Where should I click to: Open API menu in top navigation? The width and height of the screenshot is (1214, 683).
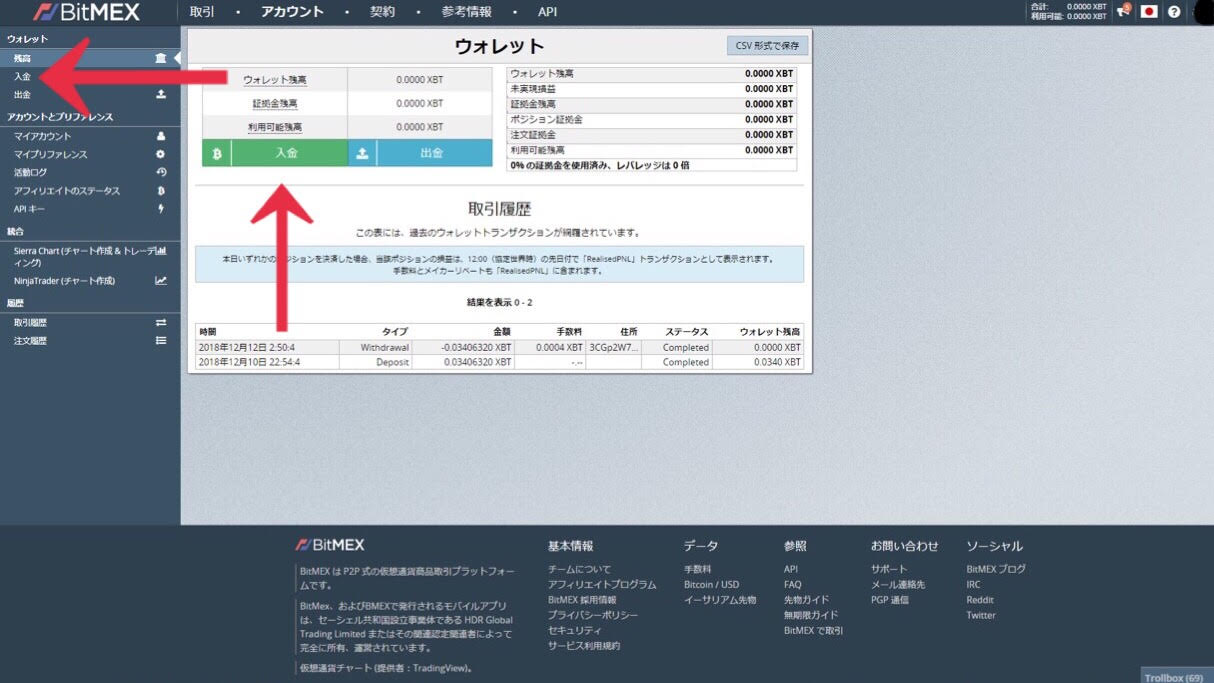(x=547, y=12)
